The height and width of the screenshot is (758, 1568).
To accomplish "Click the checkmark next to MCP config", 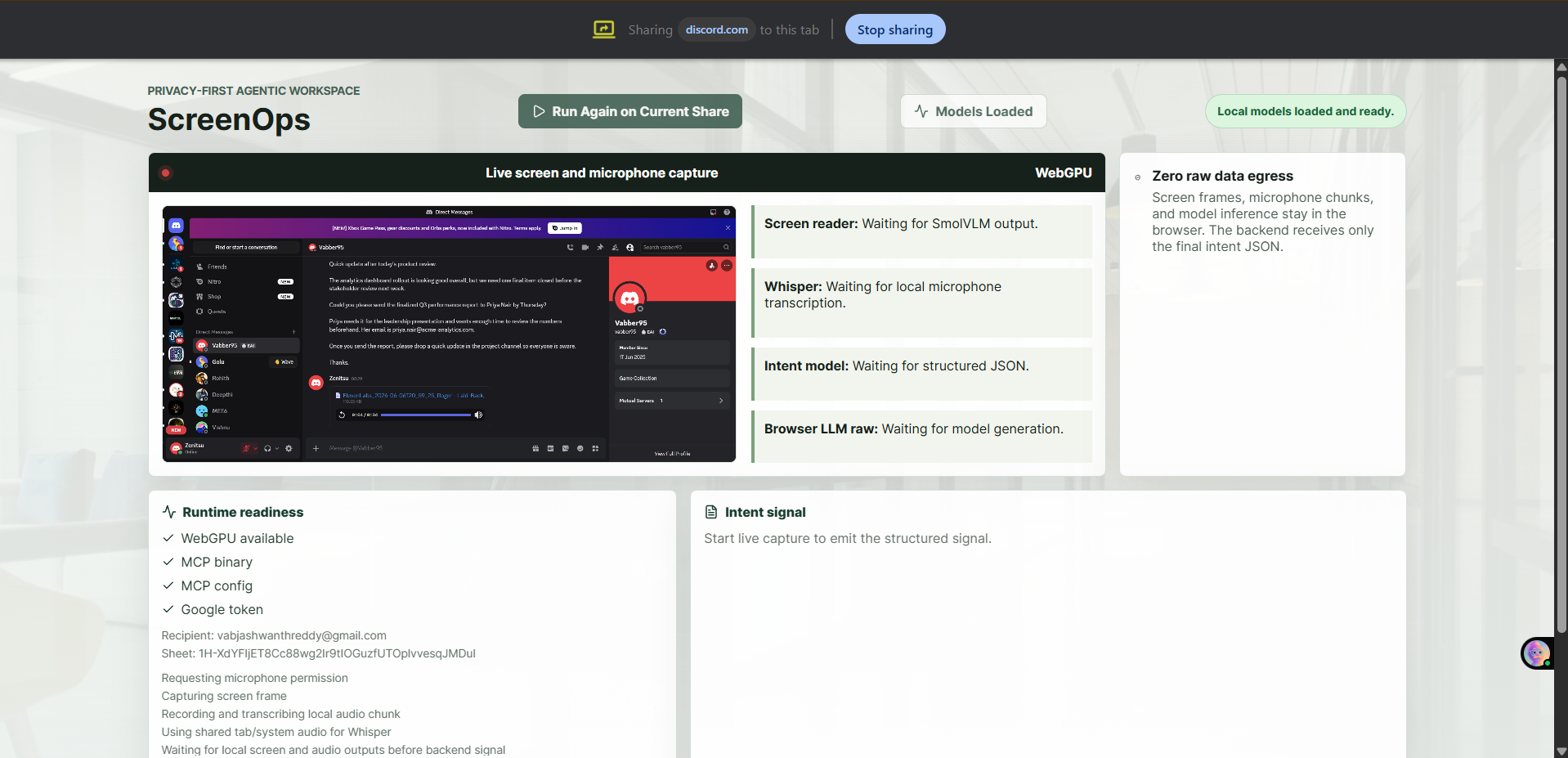I will [x=168, y=585].
